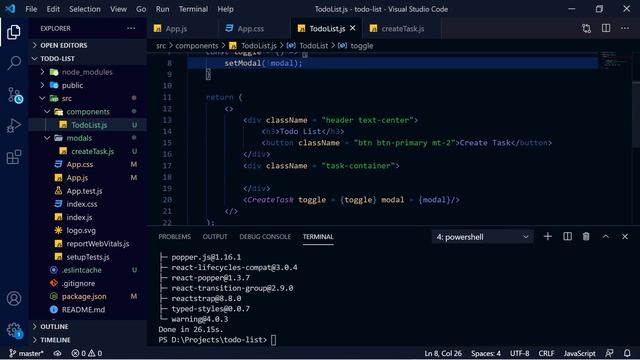
Task: Click the master branch indicator
Action: [x=26, y=353]
